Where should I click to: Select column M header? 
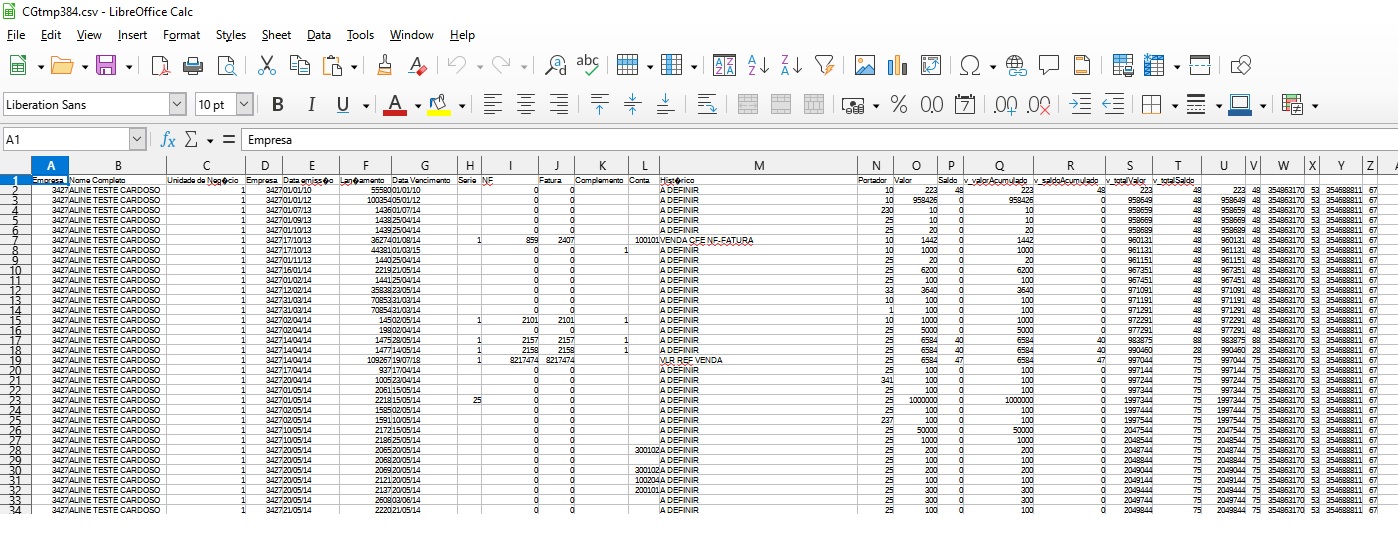[758, 165]
